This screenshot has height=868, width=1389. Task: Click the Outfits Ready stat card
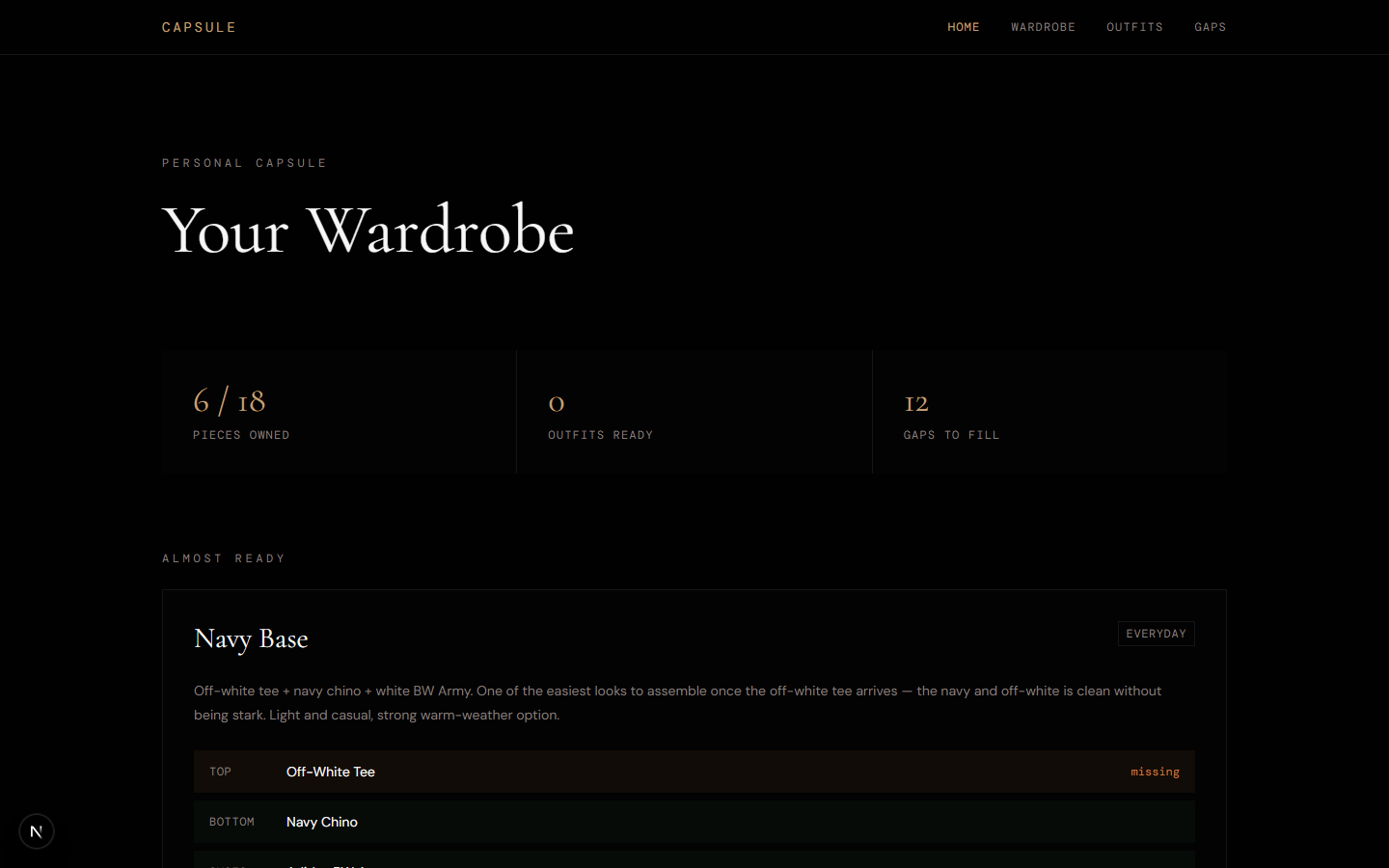(694, 412)
